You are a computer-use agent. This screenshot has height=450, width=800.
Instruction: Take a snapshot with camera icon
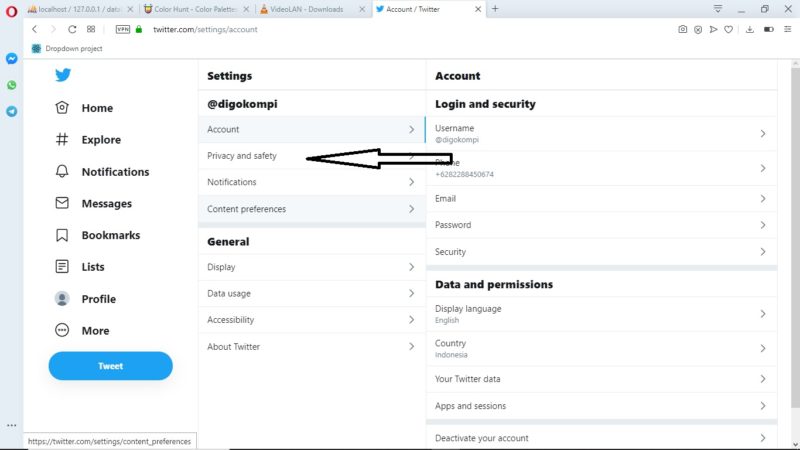[683, 29]
